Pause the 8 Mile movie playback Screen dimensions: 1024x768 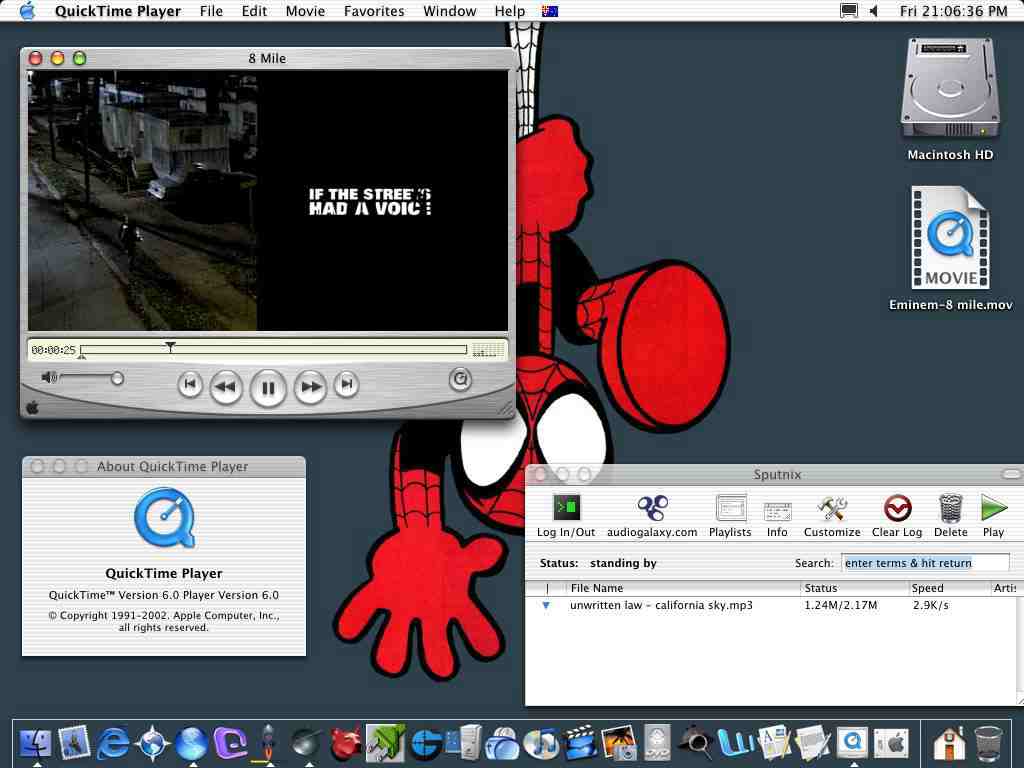click(x=268, y=387)
